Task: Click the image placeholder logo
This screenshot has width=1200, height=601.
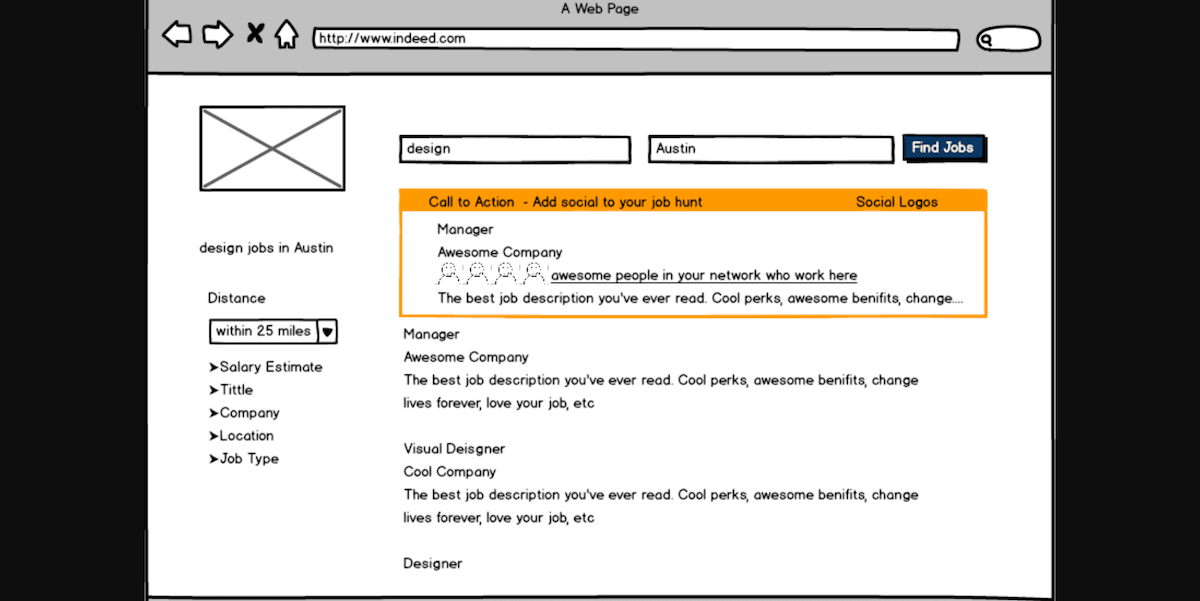Action: click(x=271, y=147)
